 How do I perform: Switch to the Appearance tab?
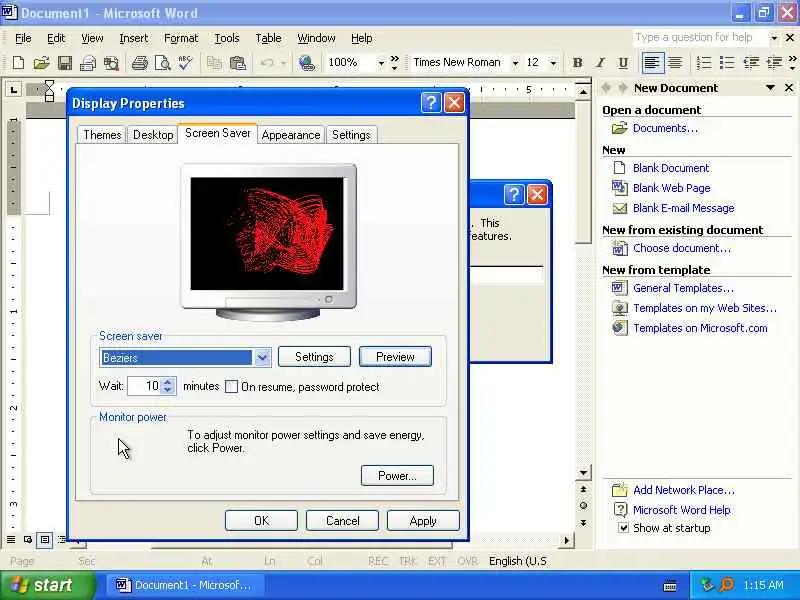291,135
